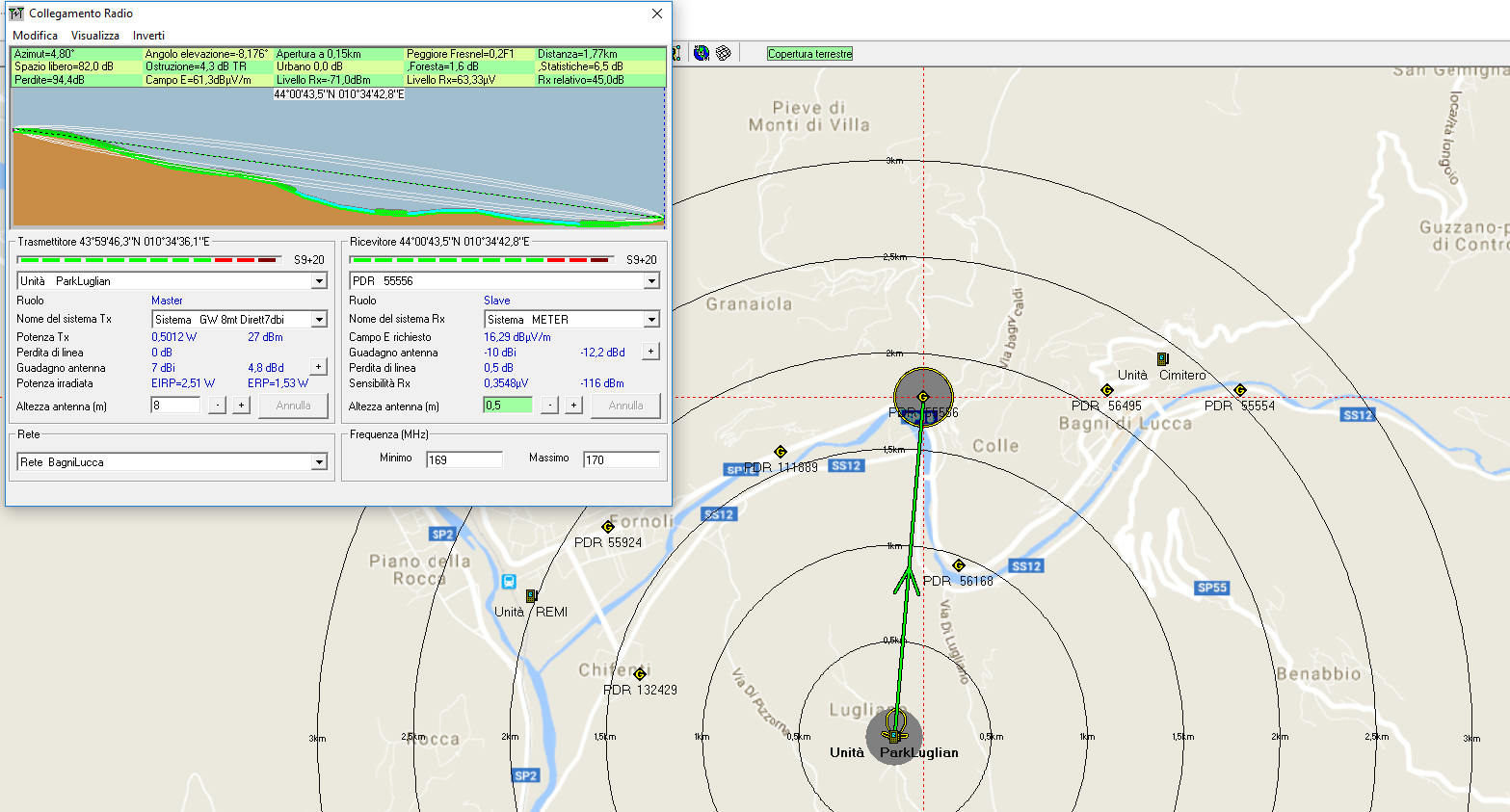Increase transmitter antenna height with plus button

point(241,406)
